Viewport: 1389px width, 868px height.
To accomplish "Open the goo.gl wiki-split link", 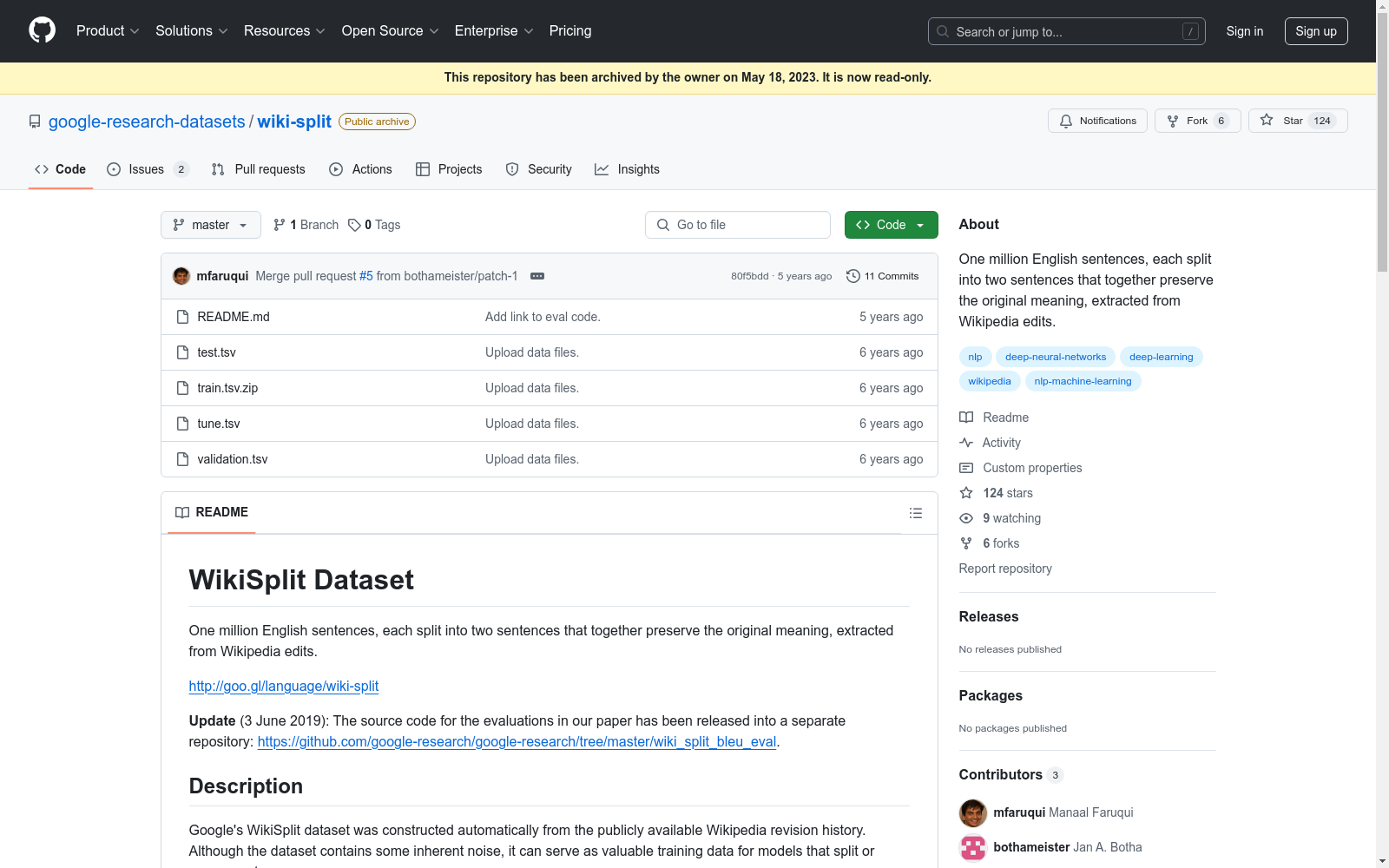I will [284, 686].
